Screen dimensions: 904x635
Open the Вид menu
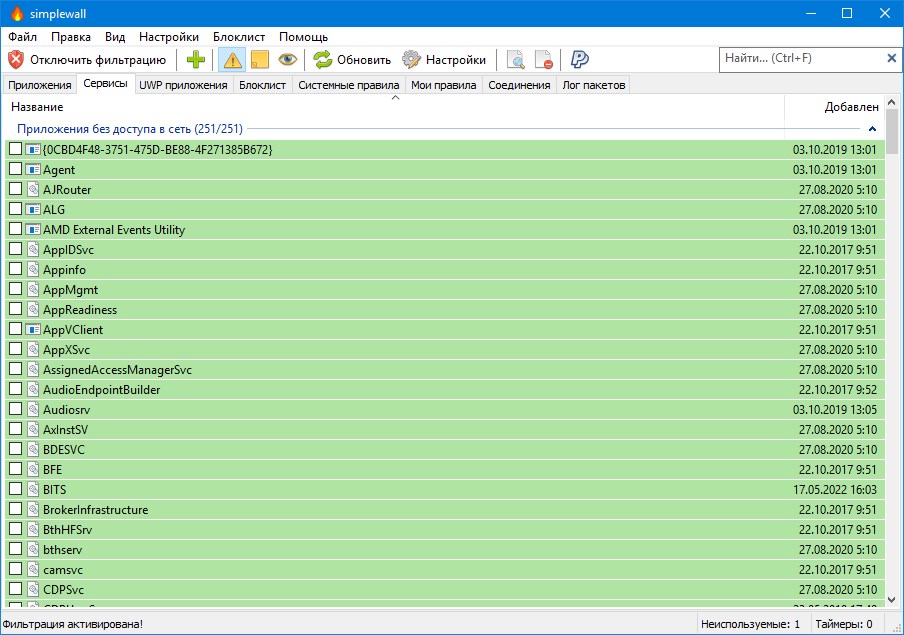pos(115,37)
